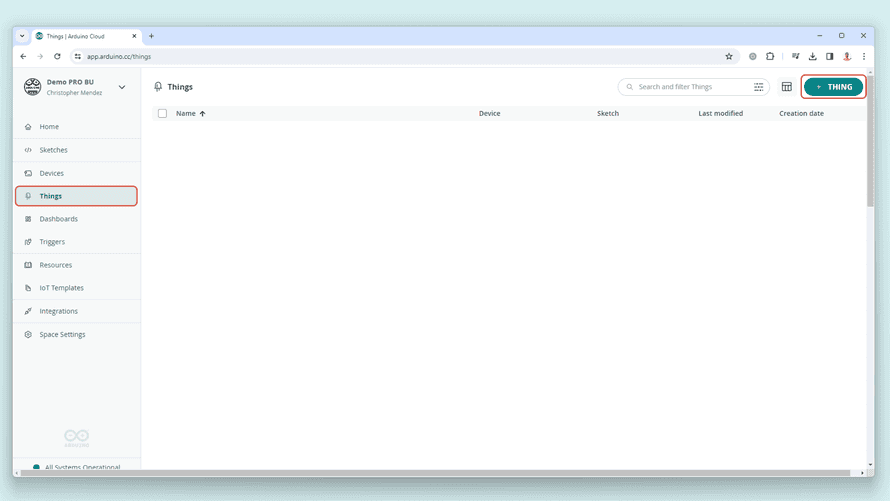Bookmark this page with the star icon
This screenshot has width=890, height=501.
tap(729, 56)
